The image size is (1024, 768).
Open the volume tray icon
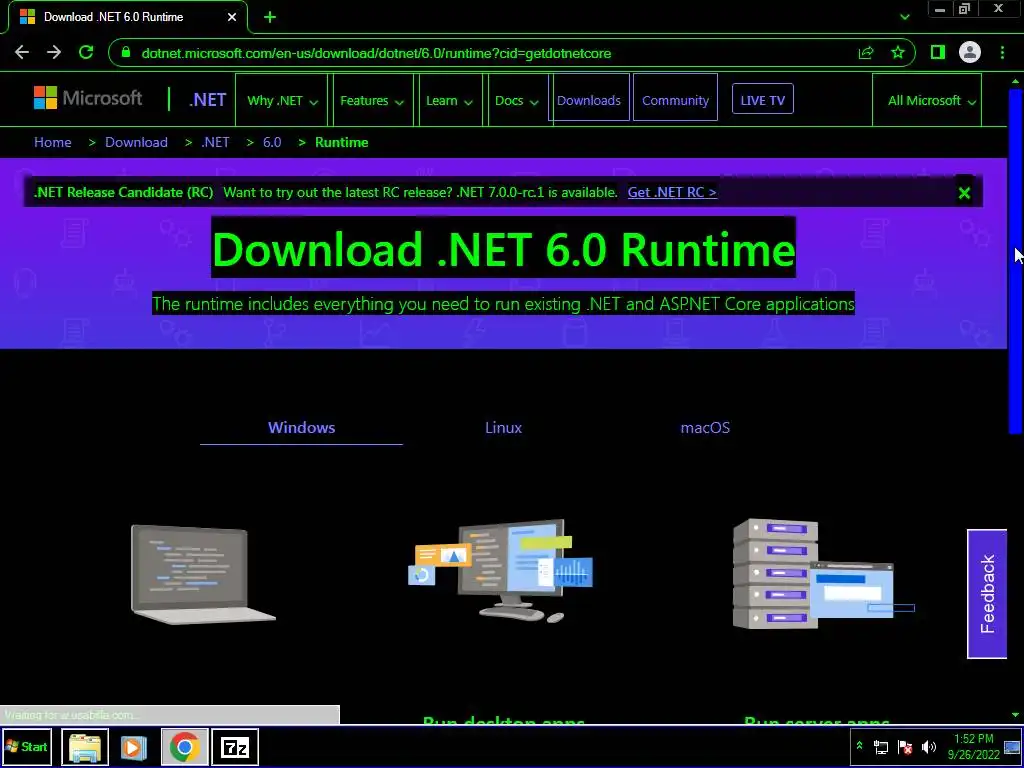(x=929, y=747)
